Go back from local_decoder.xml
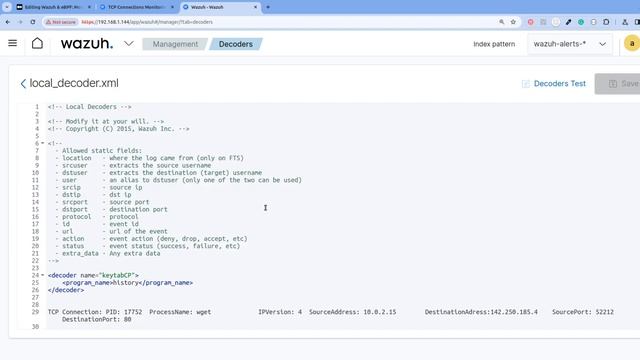640x360 pixels. point(23,84)
